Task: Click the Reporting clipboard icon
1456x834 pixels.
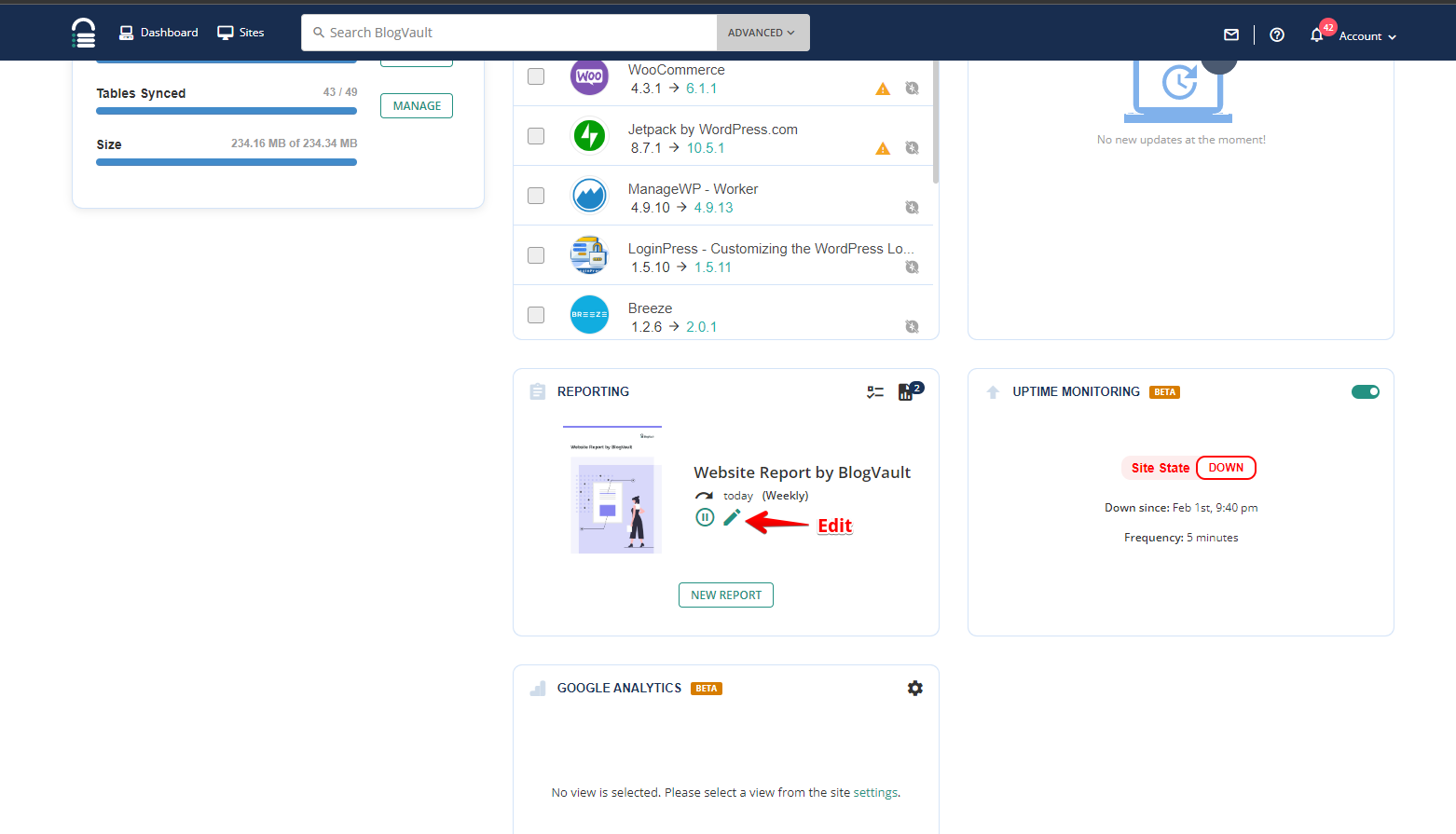Action: point(538,391)
